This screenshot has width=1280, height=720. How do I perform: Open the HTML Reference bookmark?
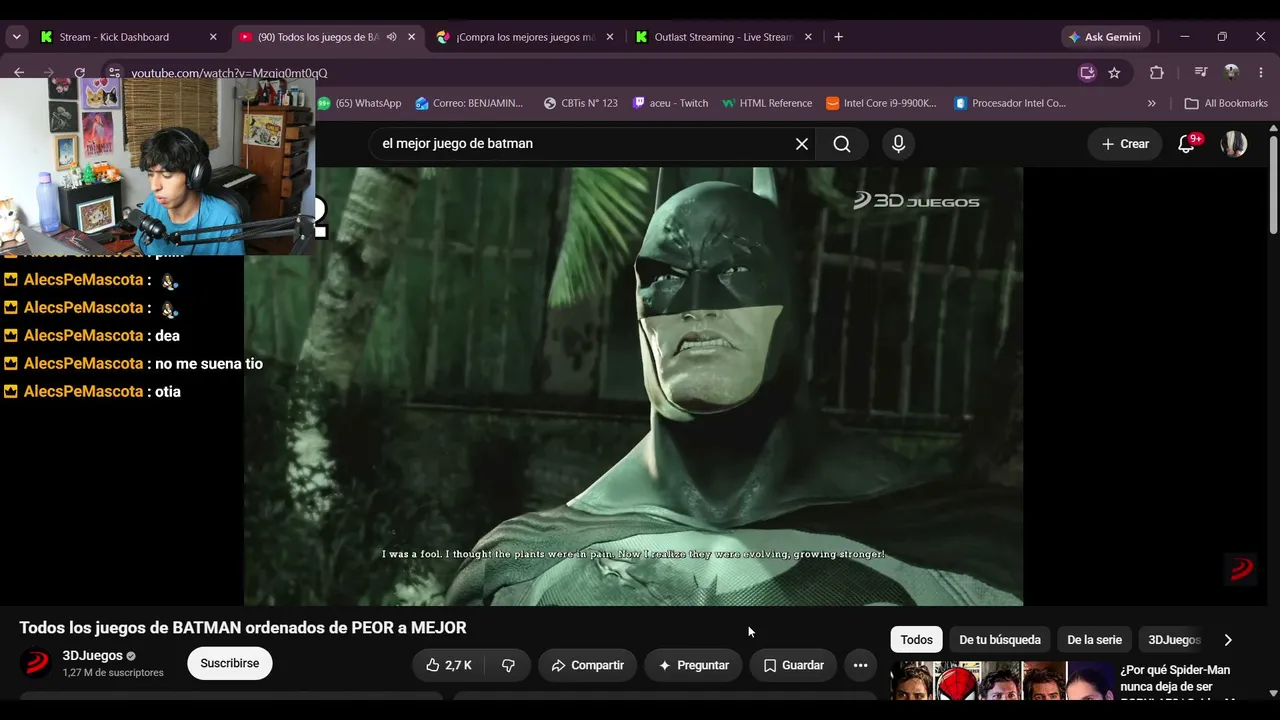(767, 103)
